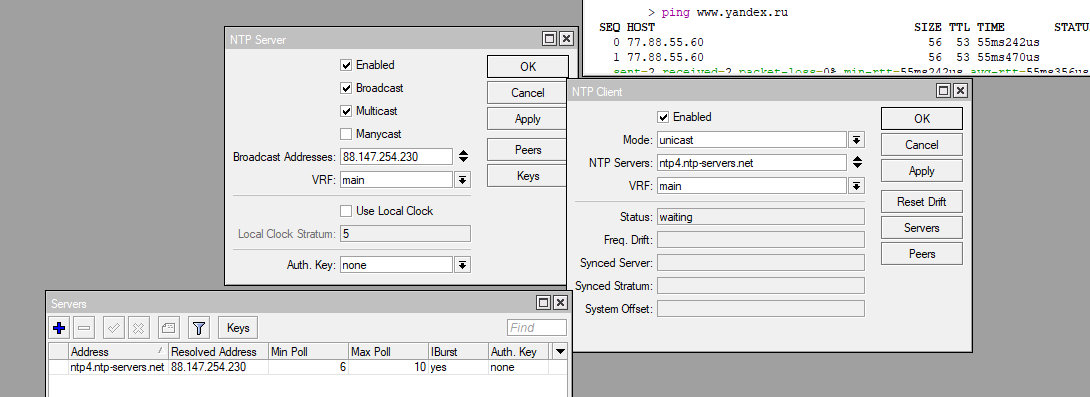
Task: Enable the Manycast checkbox
Action: (346, 134)
